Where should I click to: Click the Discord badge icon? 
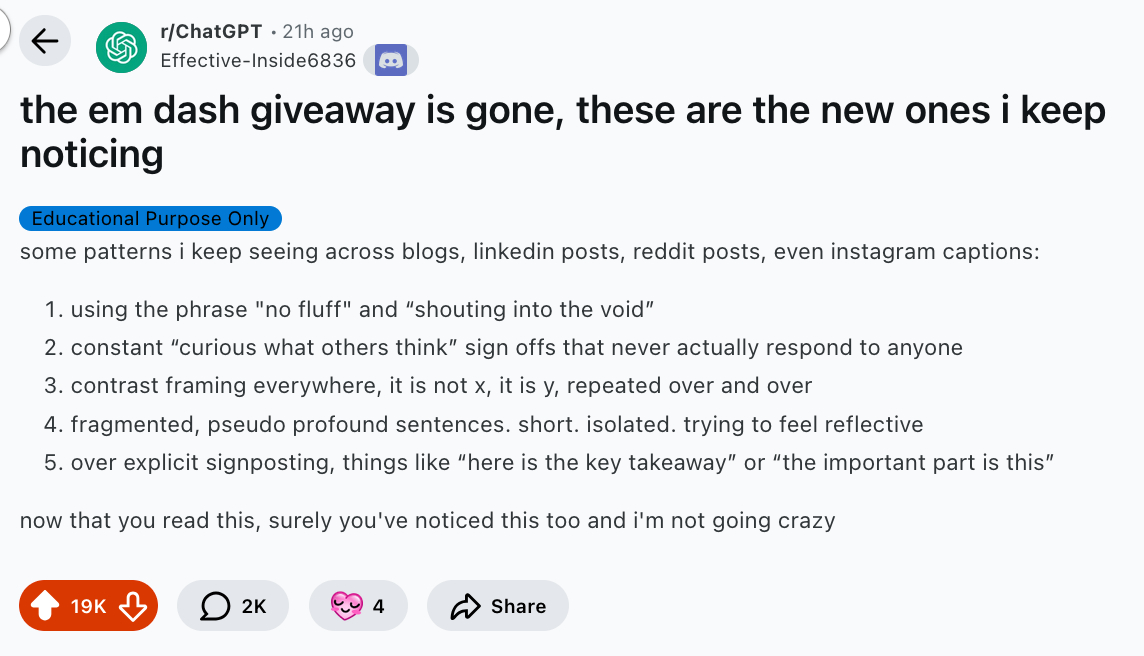pos(390,60)
